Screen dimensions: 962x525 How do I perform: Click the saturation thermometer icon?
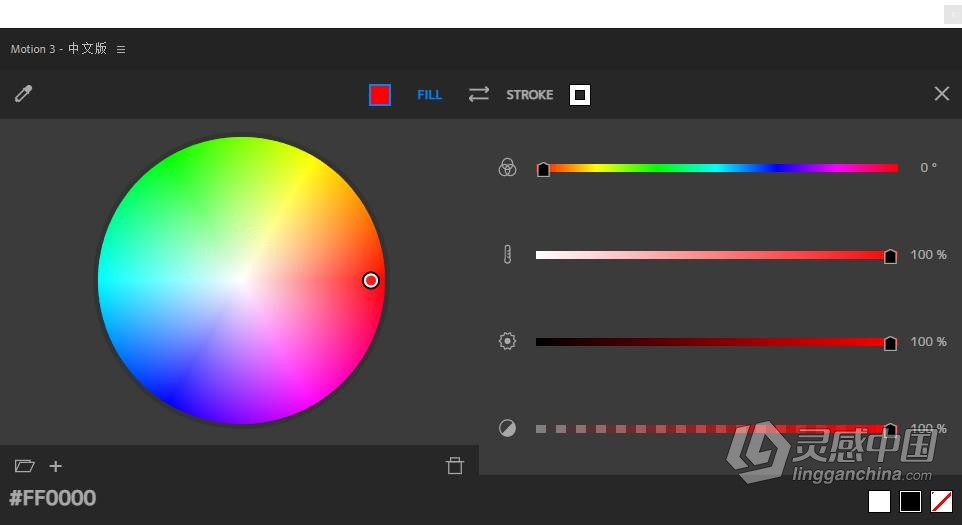click(507, 255)
